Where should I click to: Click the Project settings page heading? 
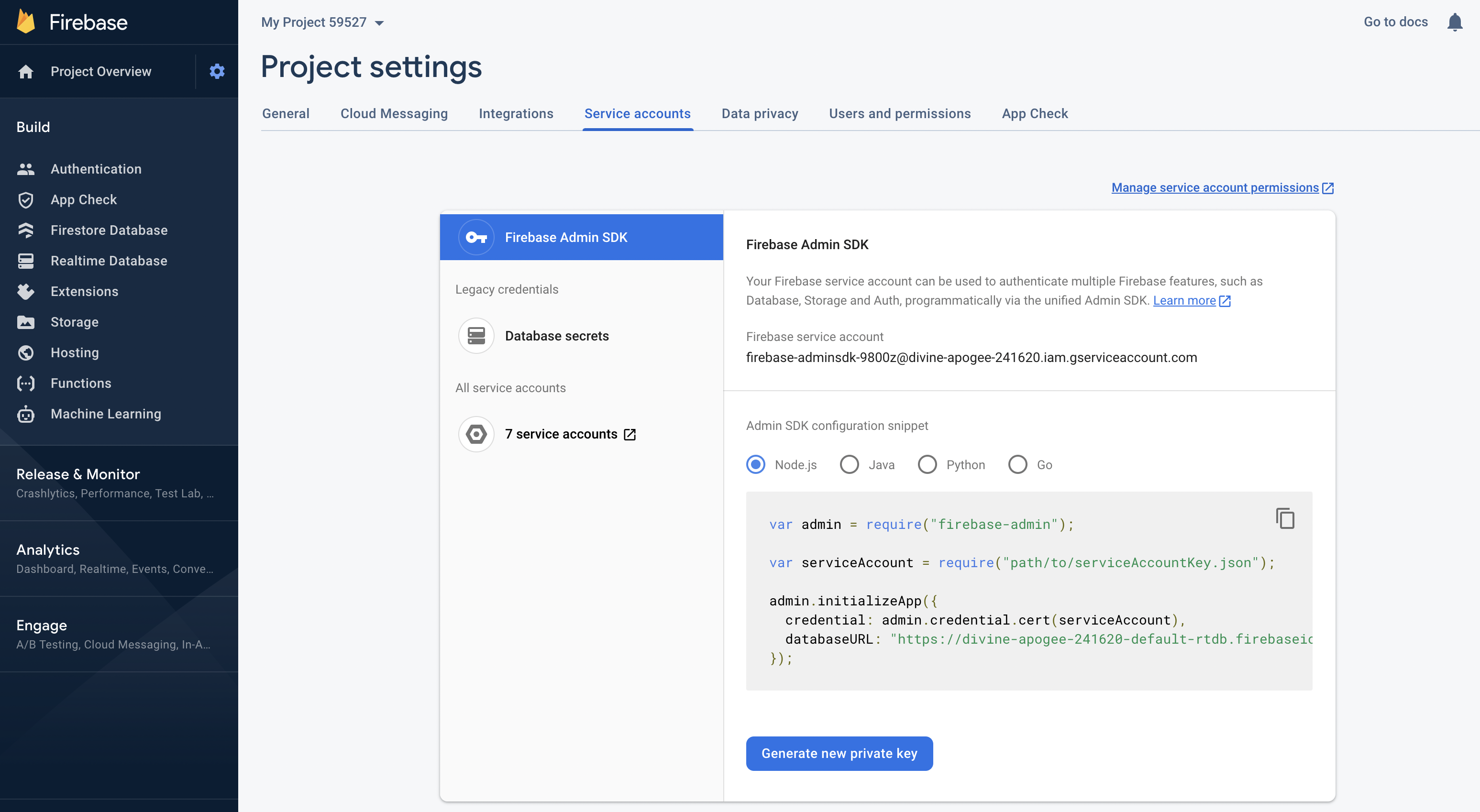pyautogui.click(x=371, y=66)
